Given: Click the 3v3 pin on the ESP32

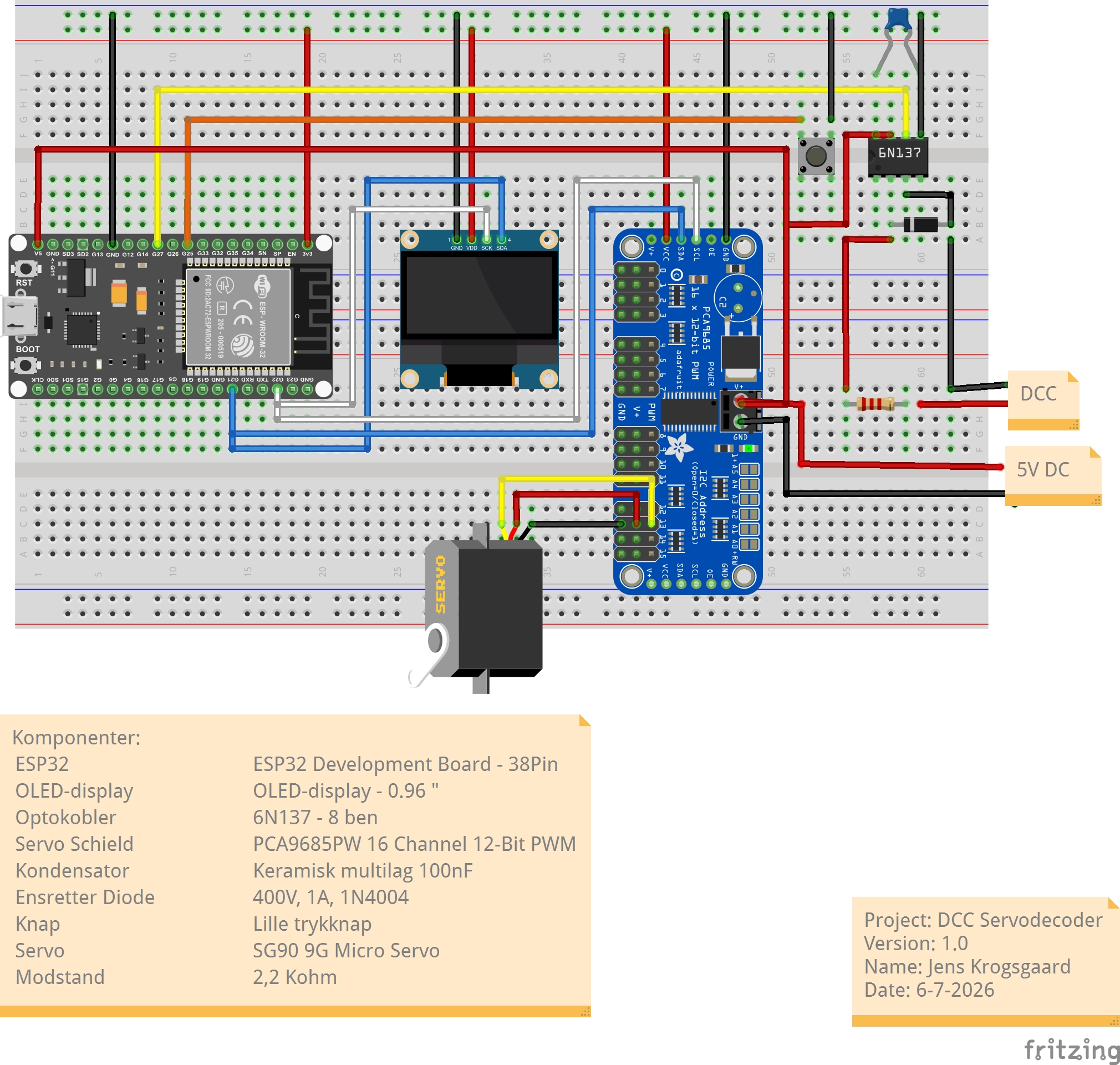Looking at the screenshot, I should tap(307, 245).
